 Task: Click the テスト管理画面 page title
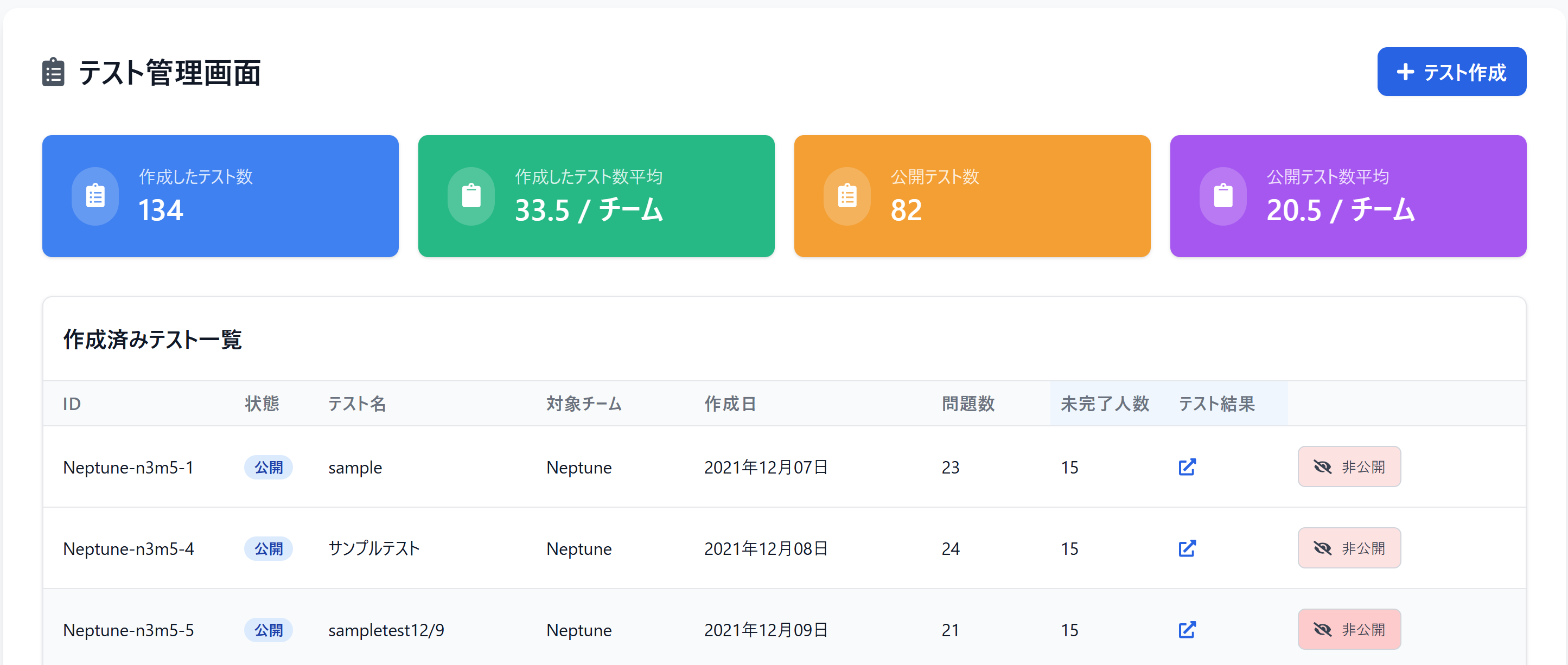point(169,72)
